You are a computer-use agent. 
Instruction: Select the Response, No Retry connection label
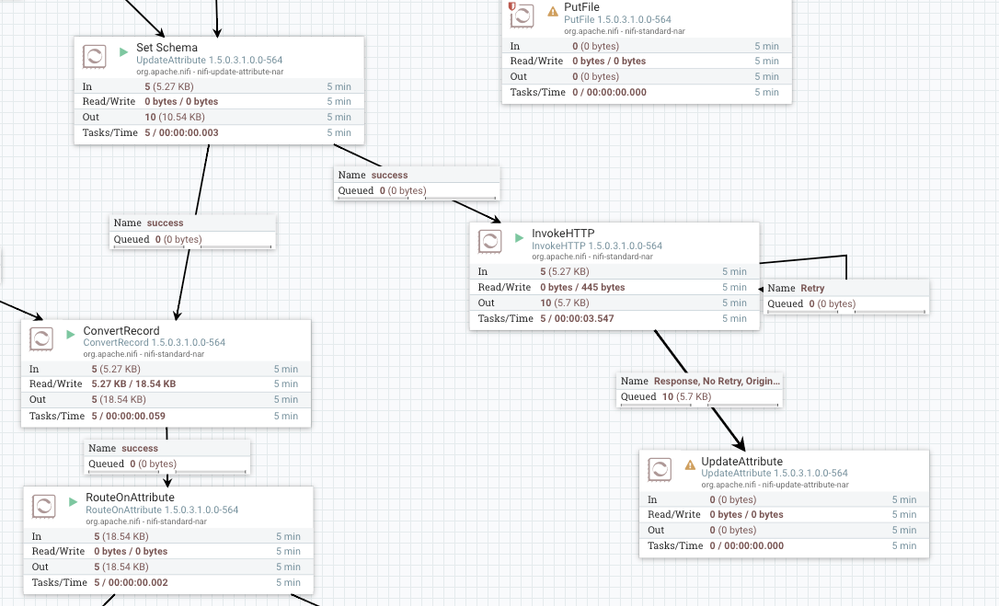[697, 381]
